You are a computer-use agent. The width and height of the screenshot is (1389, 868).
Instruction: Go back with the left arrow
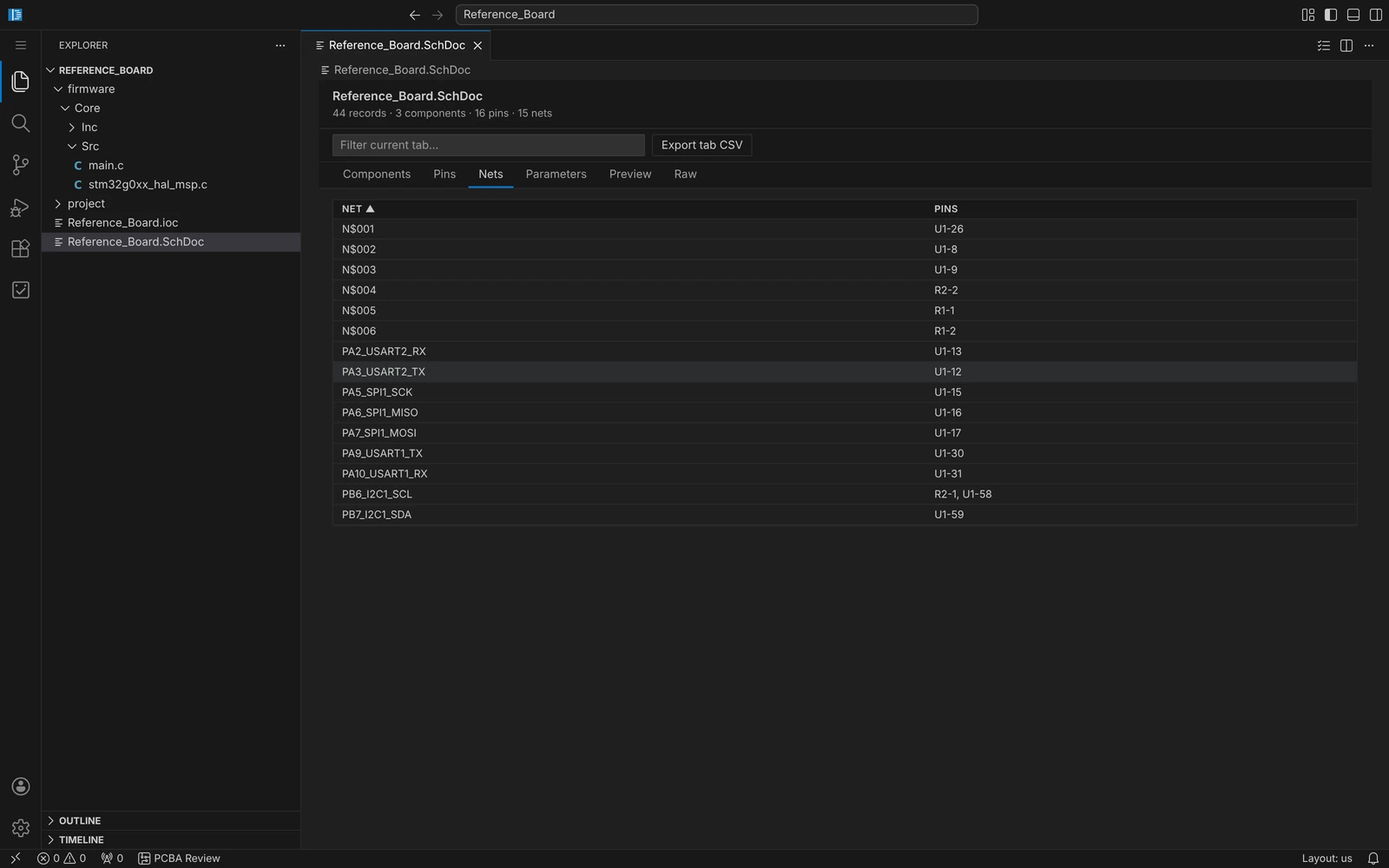coord(415,15)
